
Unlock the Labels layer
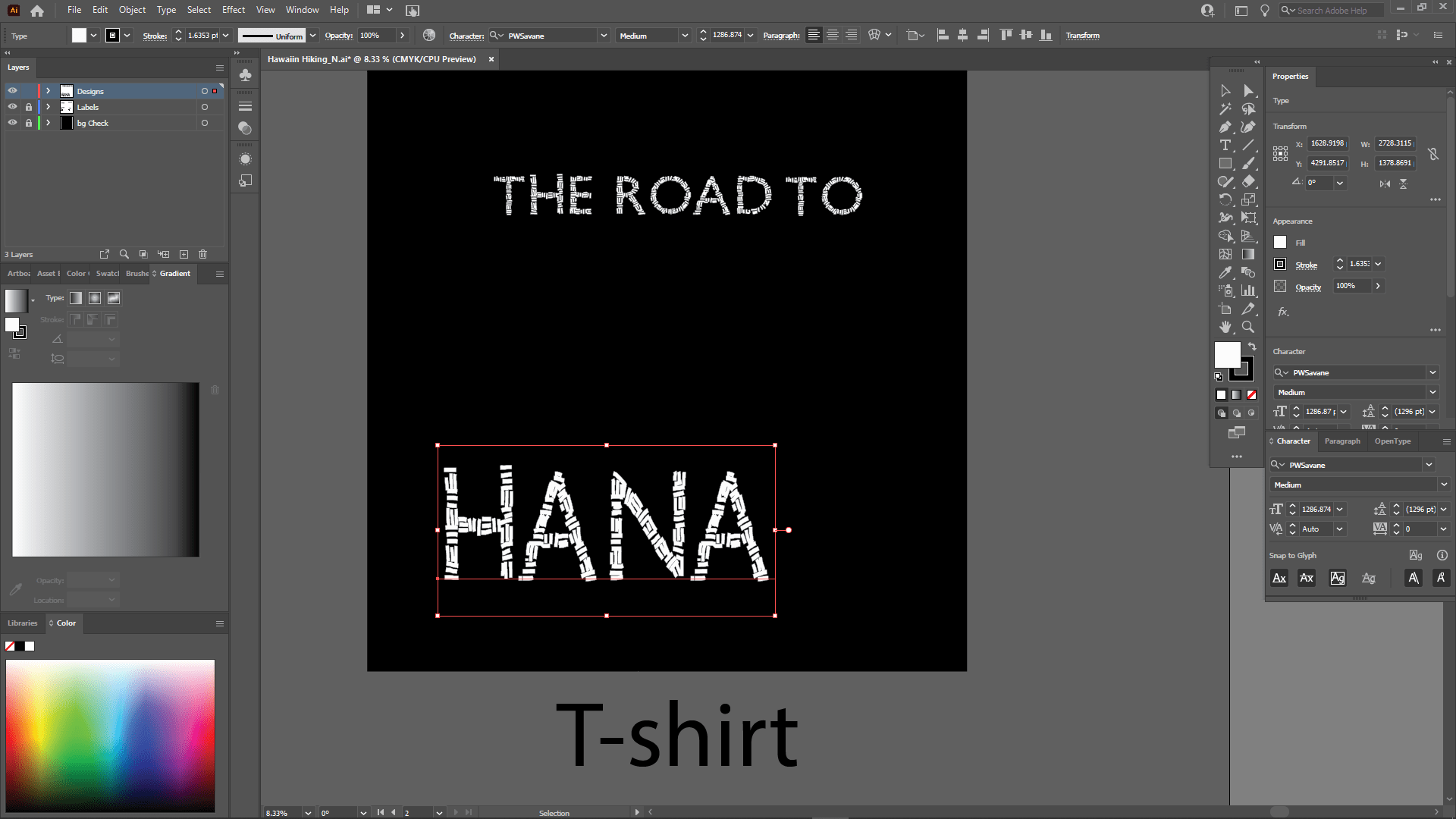(x=29, y=107)
